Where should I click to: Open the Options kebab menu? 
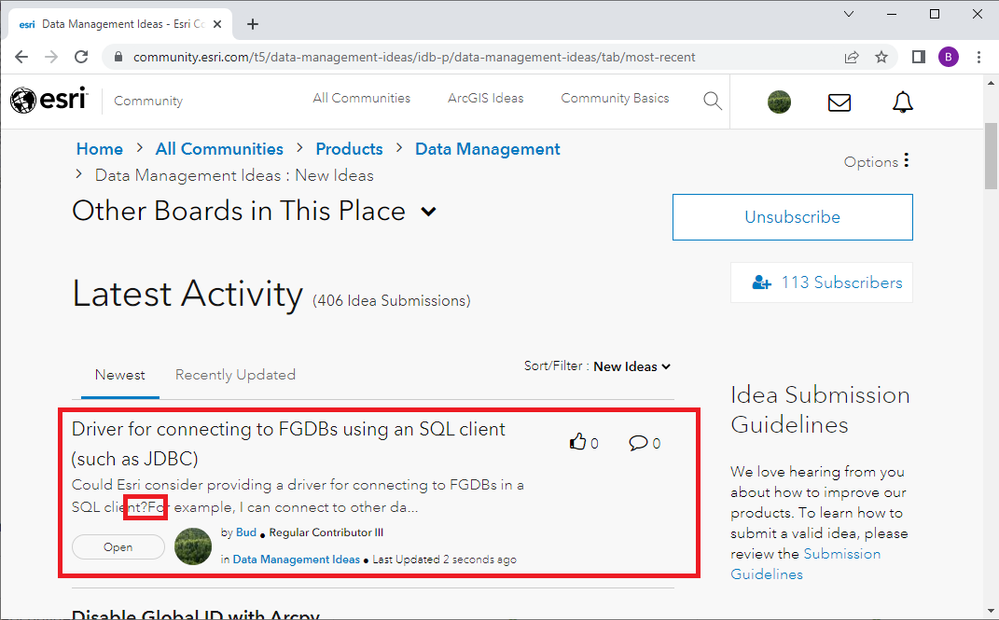[x=906, y=160]
